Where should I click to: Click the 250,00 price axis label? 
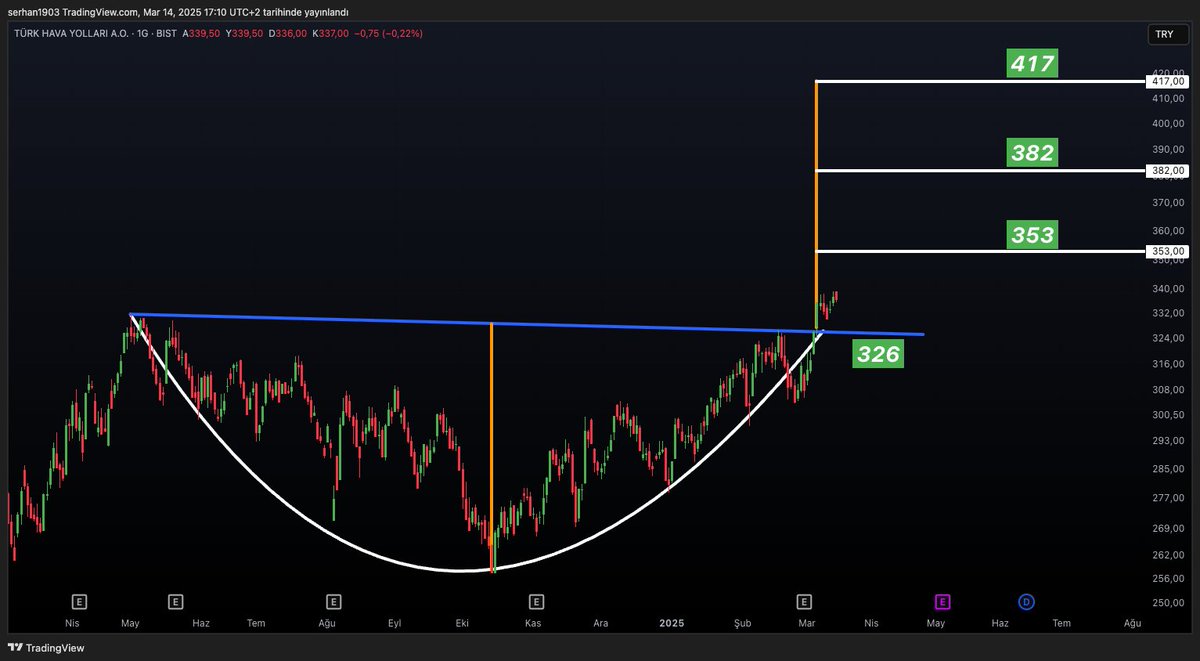(1168, 602)
